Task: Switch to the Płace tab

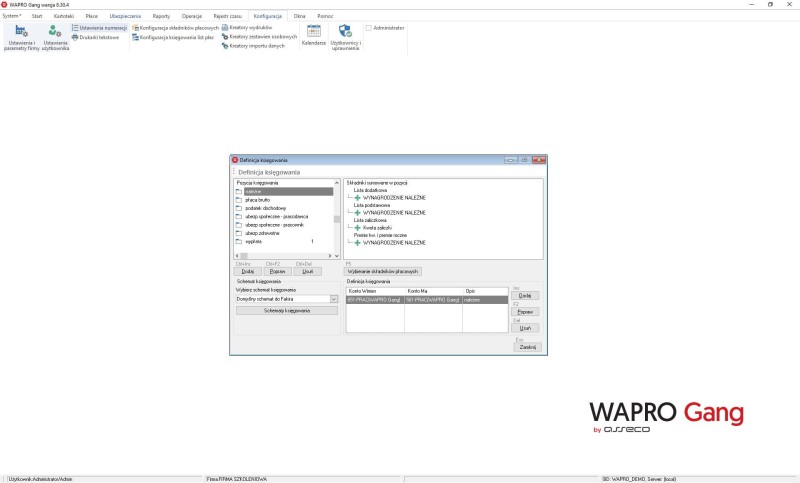Action: [92, 16]
